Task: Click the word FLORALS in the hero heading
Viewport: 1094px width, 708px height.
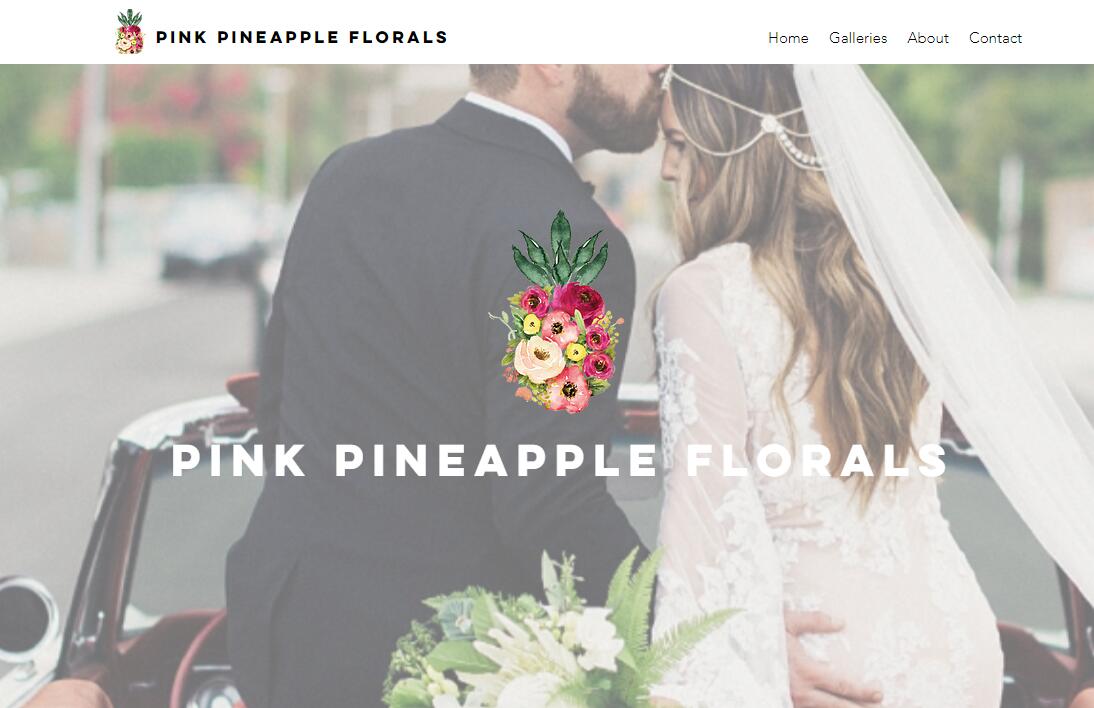Action: [x=817, y=460]
